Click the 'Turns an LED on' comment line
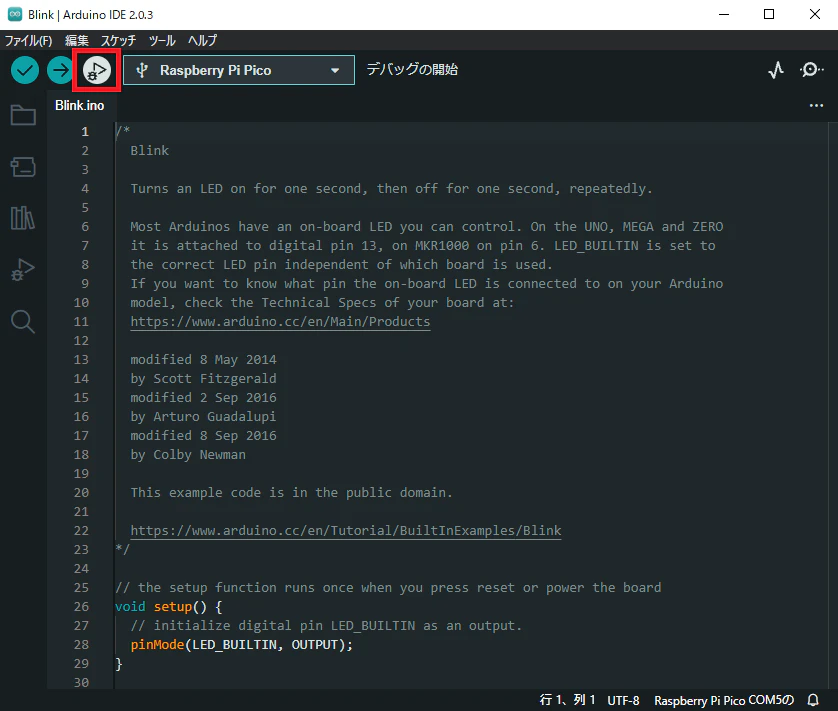The width and height of the screenshot is (838, 711). tap(391, 188)
